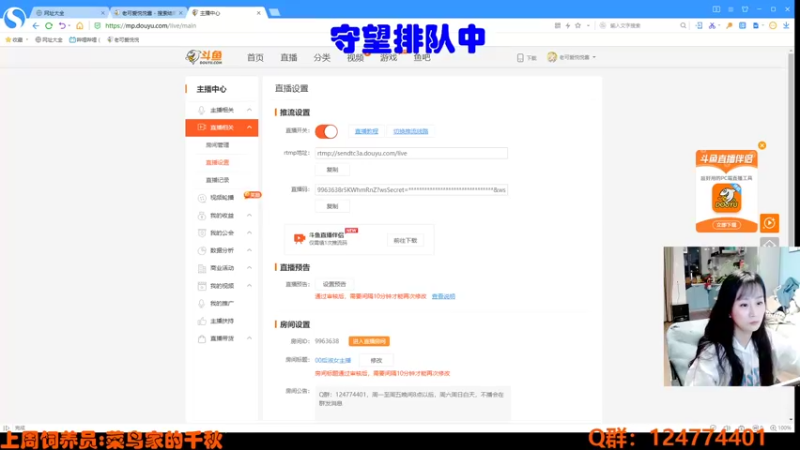
Task: Open 视频 in Douyu navigation
Action: click(x=355, y=58)
